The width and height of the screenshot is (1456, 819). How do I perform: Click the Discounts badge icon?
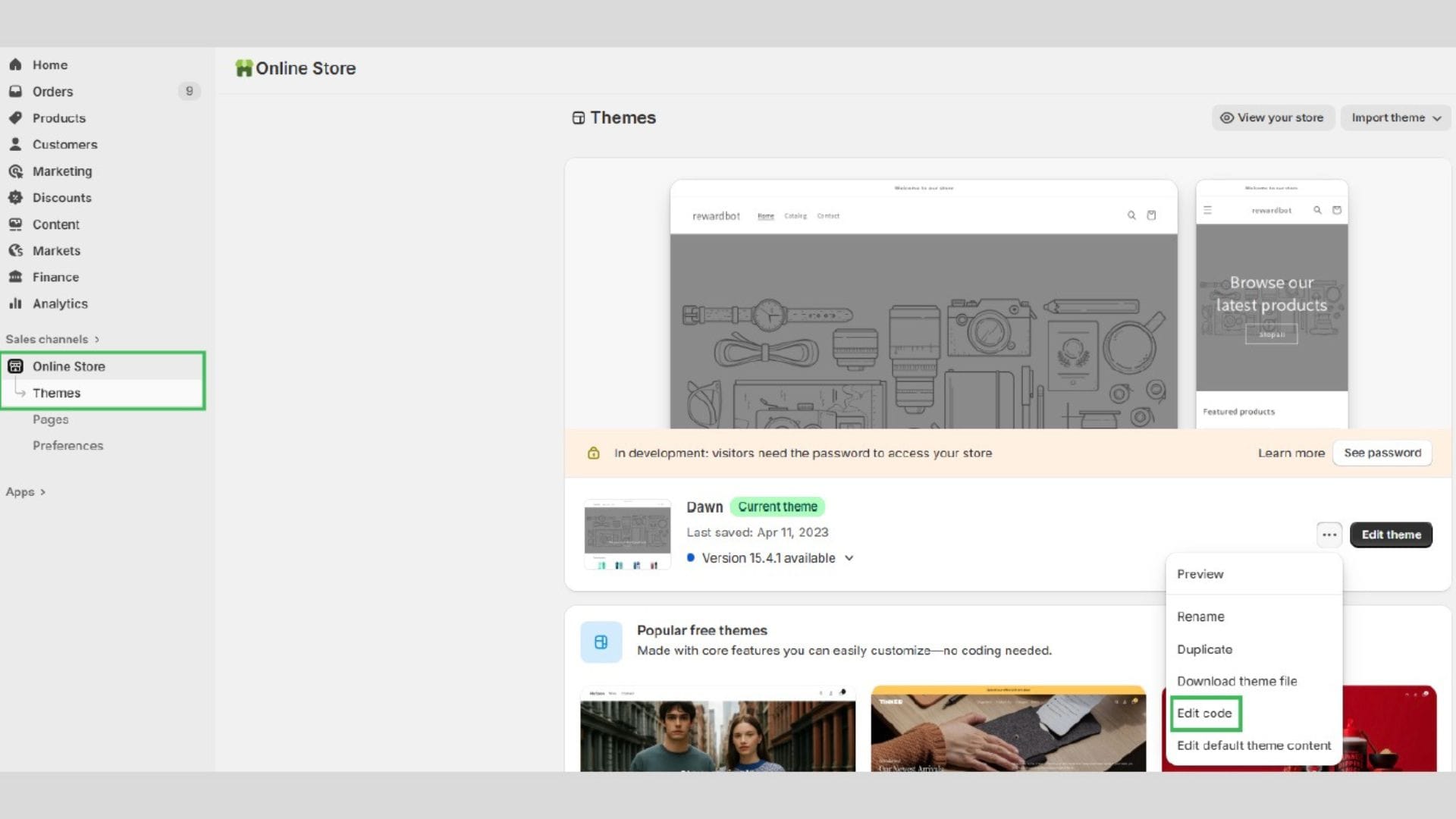coord(15,197)
